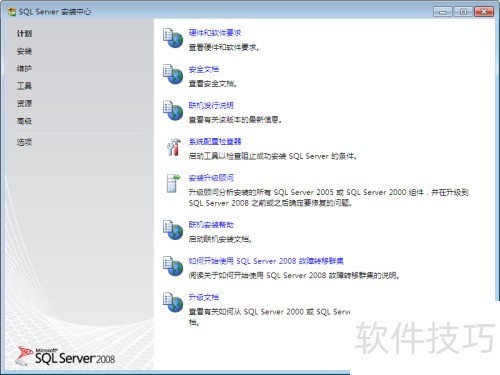Image resolution: width=500 pixels, height=375 pixels.
Task: Click description starting 阅读关于如何开始使用 SQL Server 2008
Action: point(294,275)
